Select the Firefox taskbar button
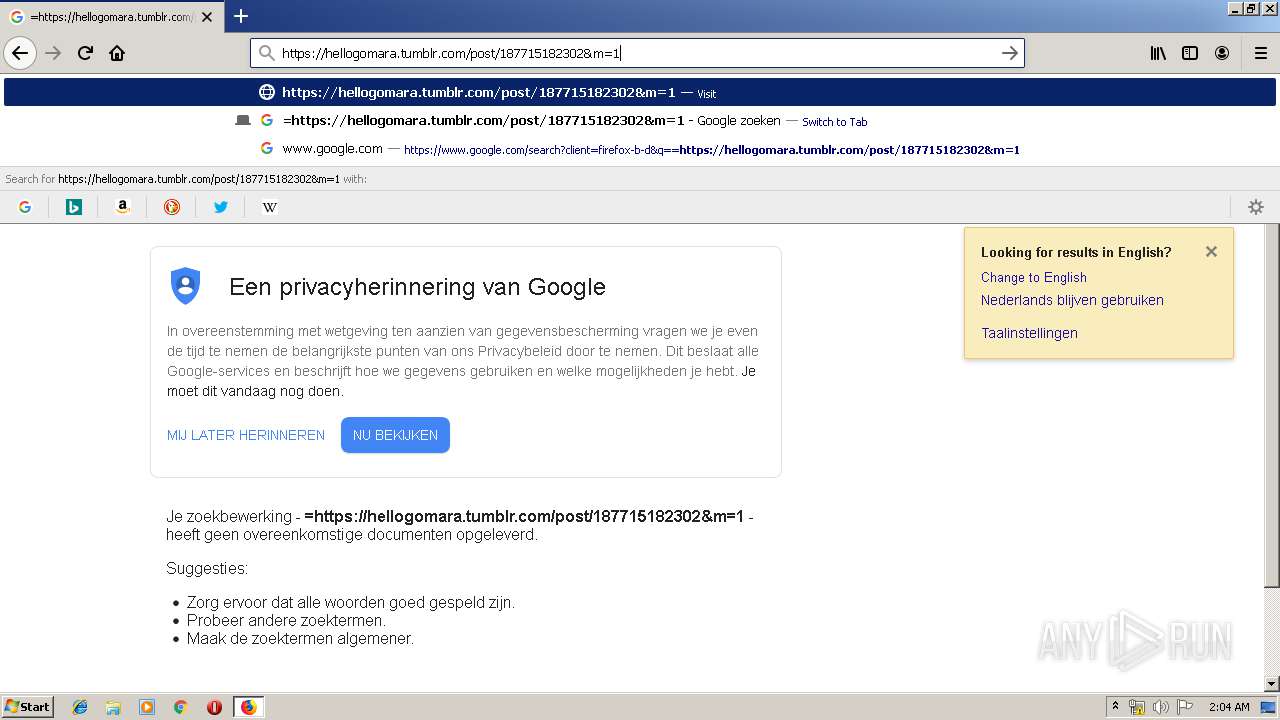 [x=248, y=707]
